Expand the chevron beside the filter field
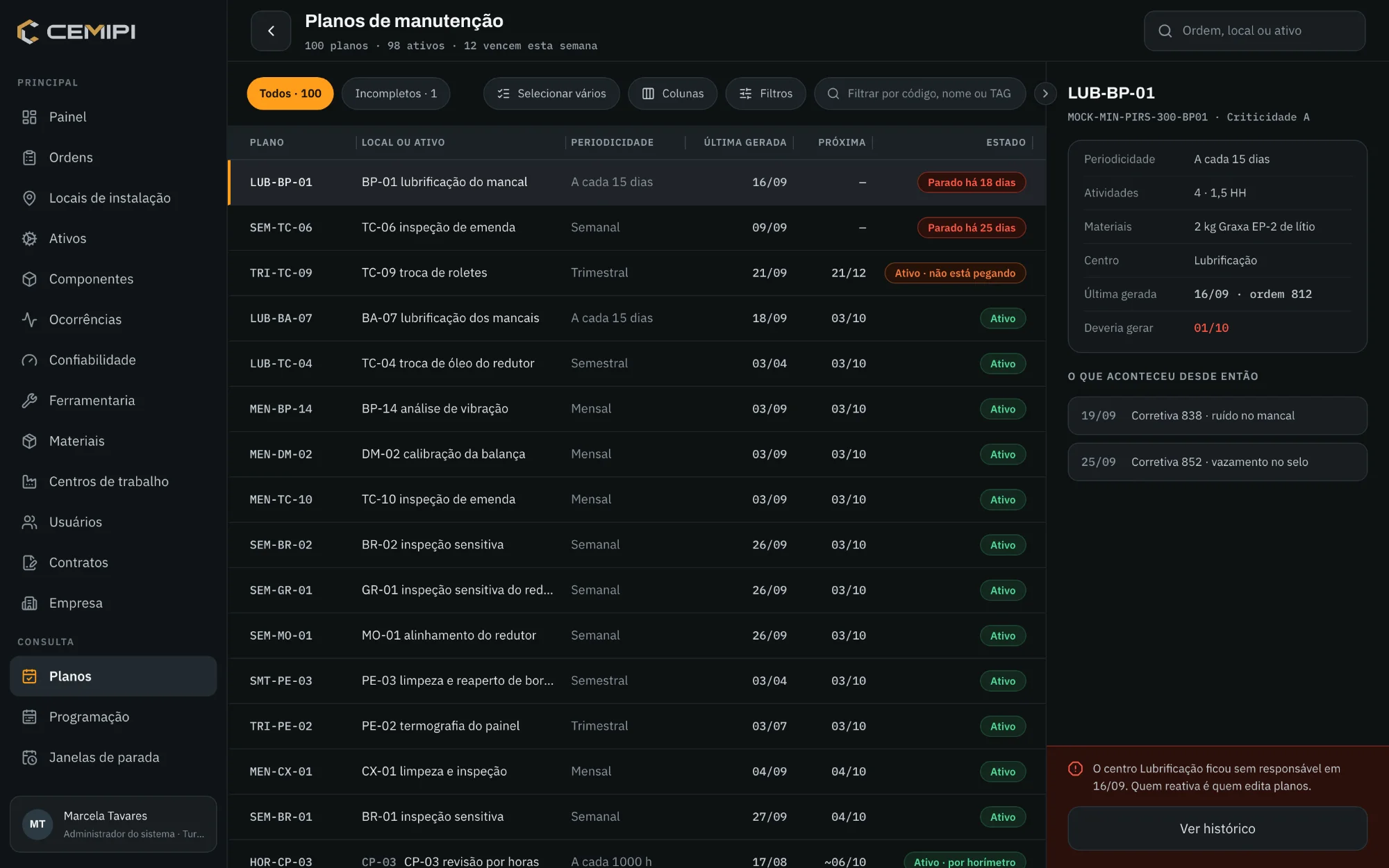This screenshot has width=1389, height=868. tap(1045, 93)
